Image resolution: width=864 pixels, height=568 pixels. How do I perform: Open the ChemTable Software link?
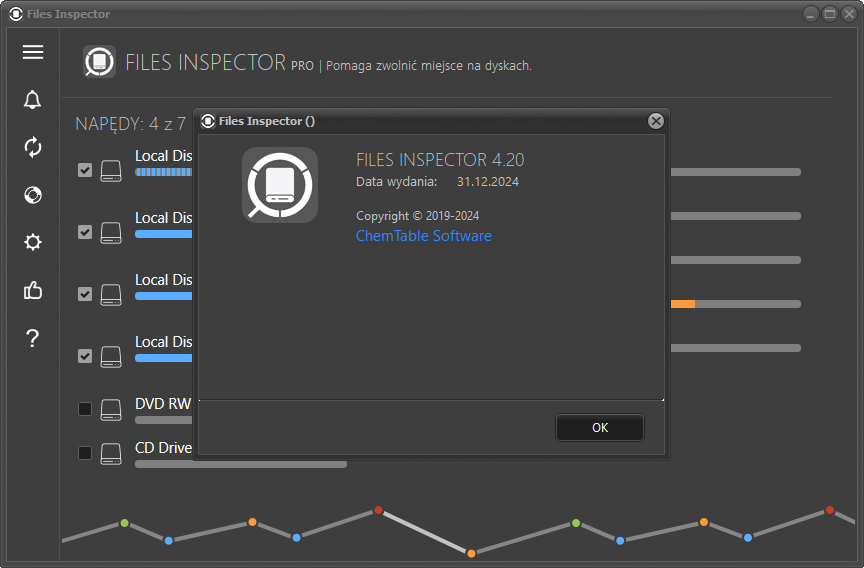click(423, 236)
